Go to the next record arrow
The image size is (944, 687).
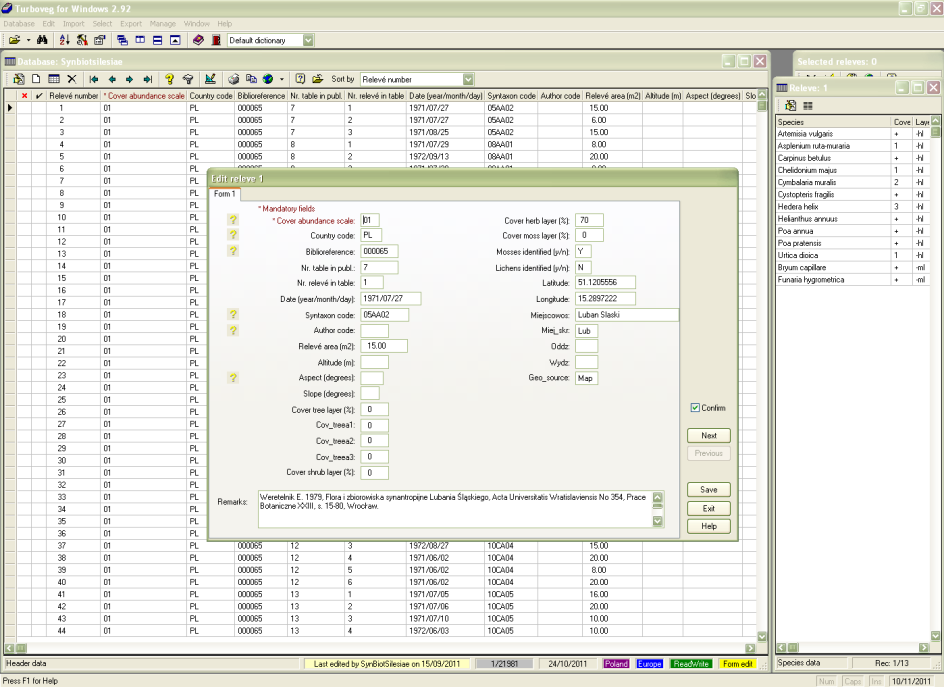pos(129,79)
